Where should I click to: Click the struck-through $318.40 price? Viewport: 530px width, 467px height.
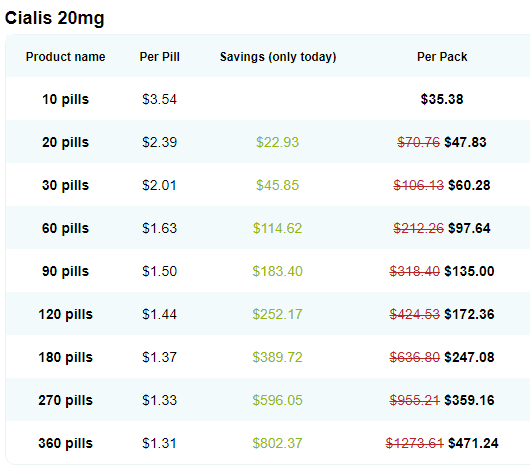point(414,271)
